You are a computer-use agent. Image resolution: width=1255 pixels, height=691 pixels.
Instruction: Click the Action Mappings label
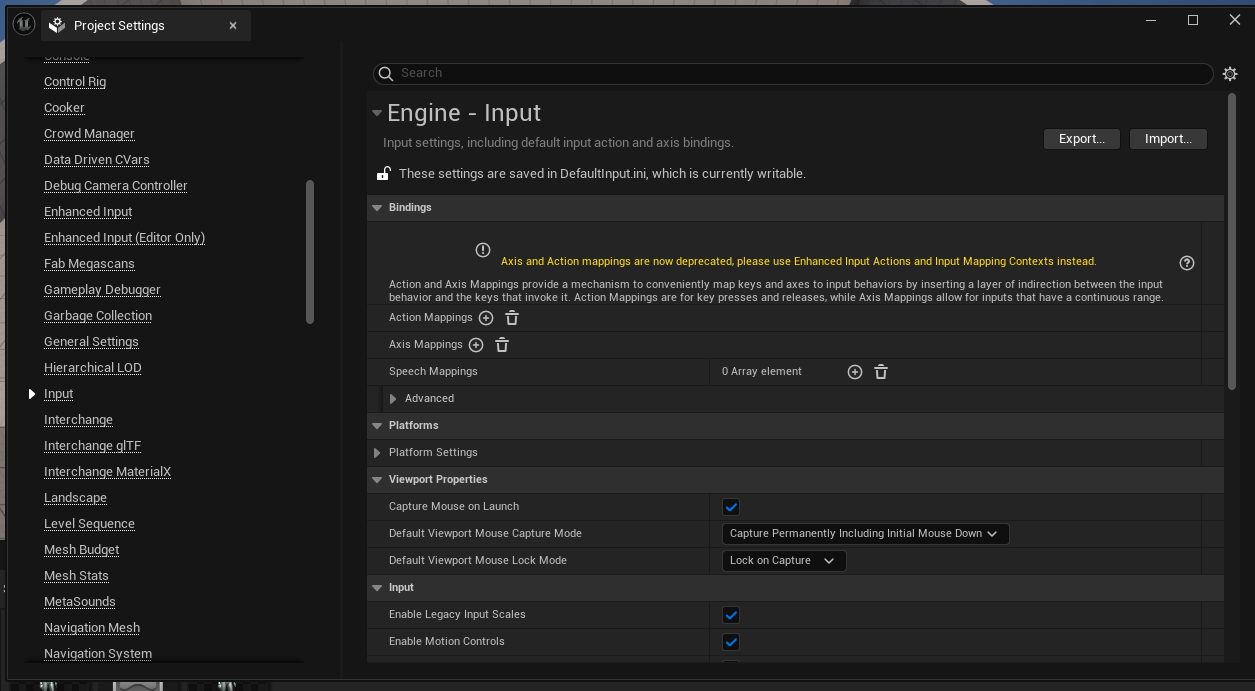431,318
